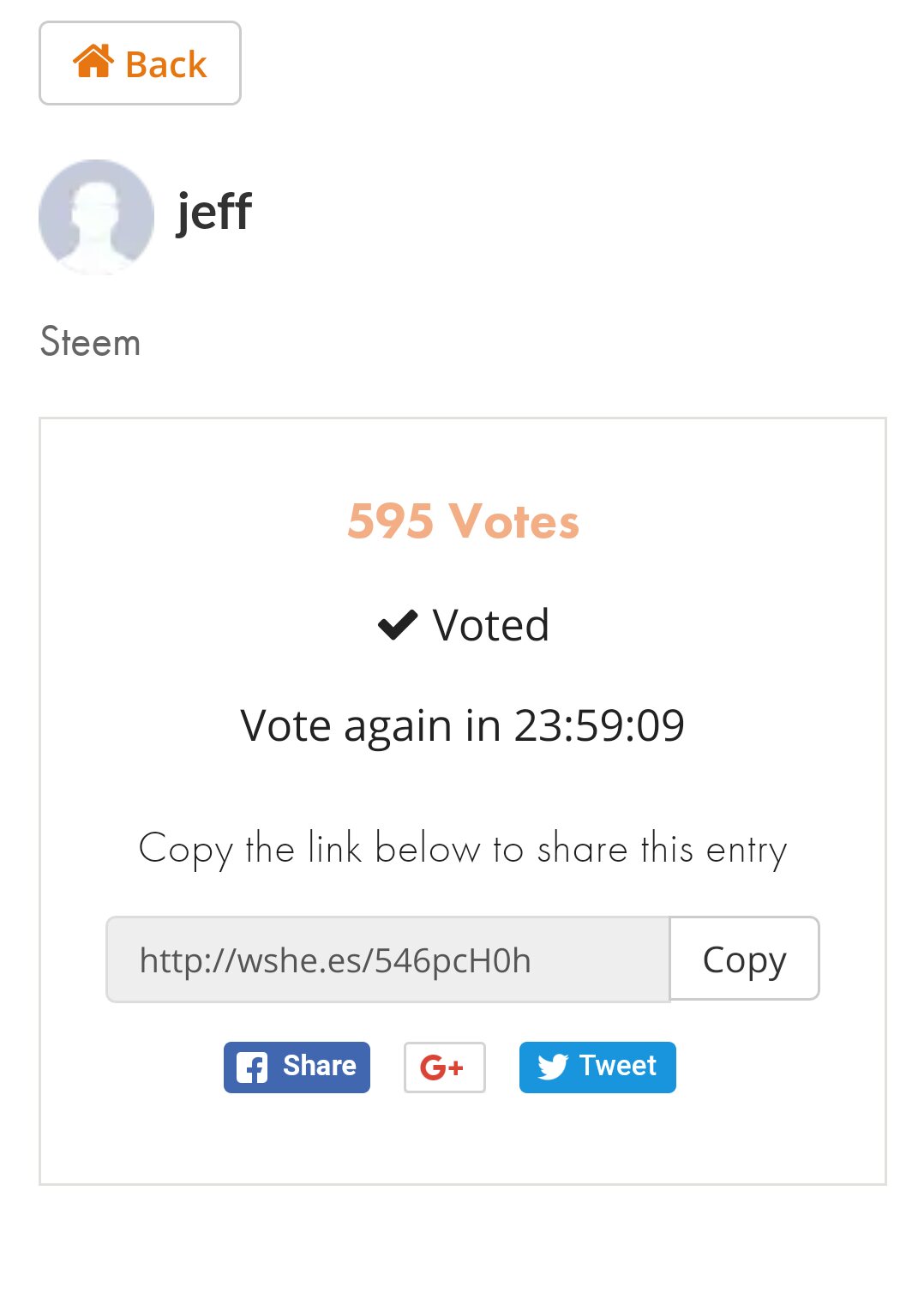Open jeff's profile avatar
Screen dimensions: 924x1299
point(96,217)
